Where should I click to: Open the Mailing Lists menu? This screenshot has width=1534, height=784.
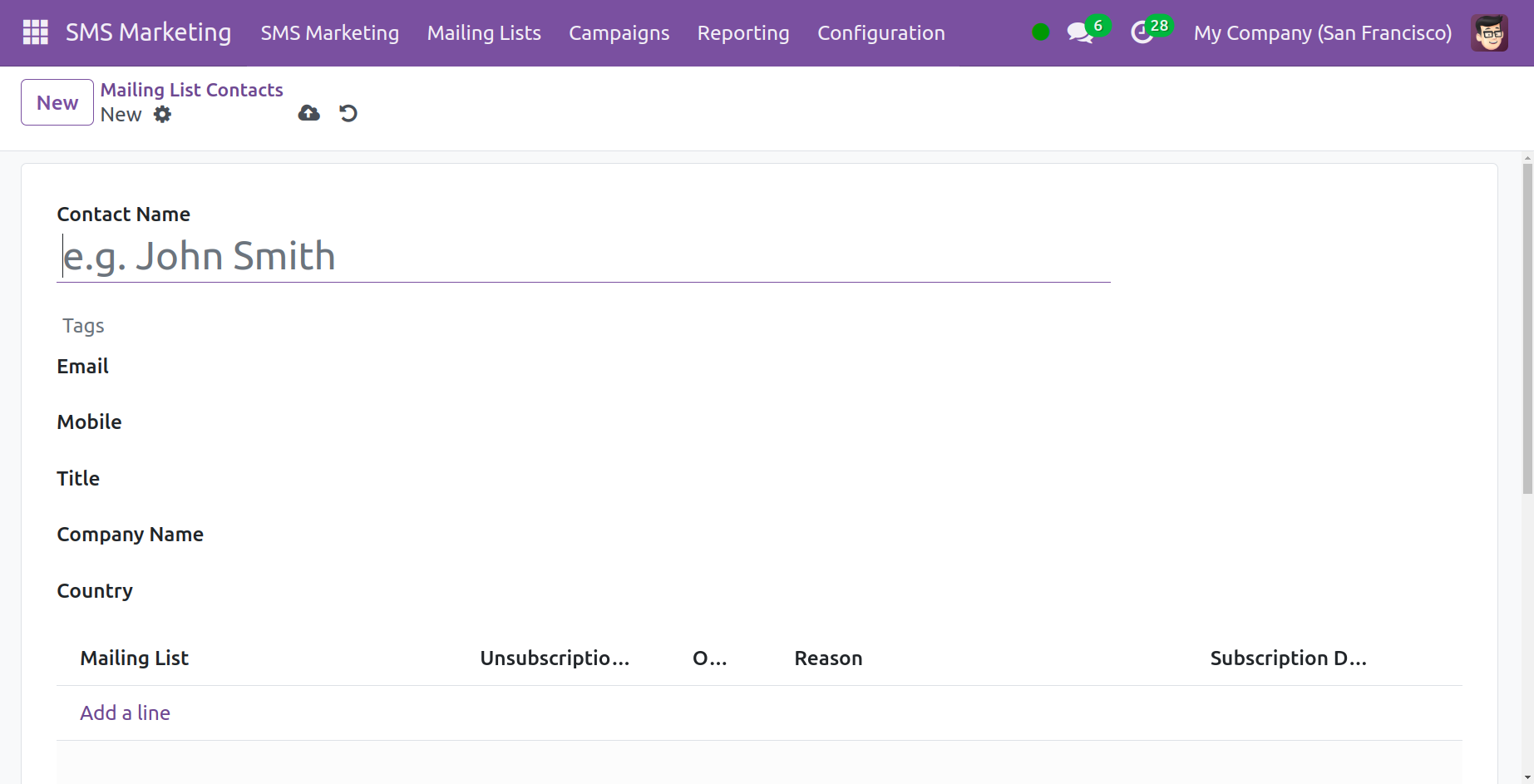pos(484,33)
